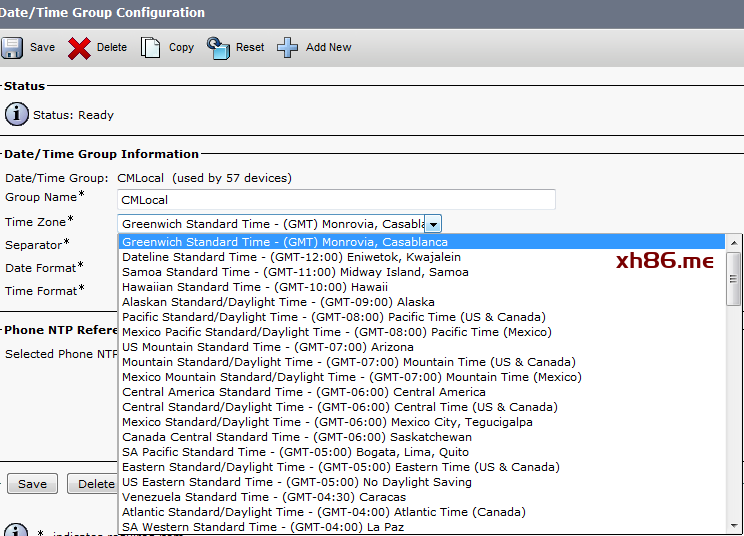The height and width of the screenshot is (536, 744).
Task: Choose US Mountain Standard Time Arizona
Action: click(x=268, y=347)
